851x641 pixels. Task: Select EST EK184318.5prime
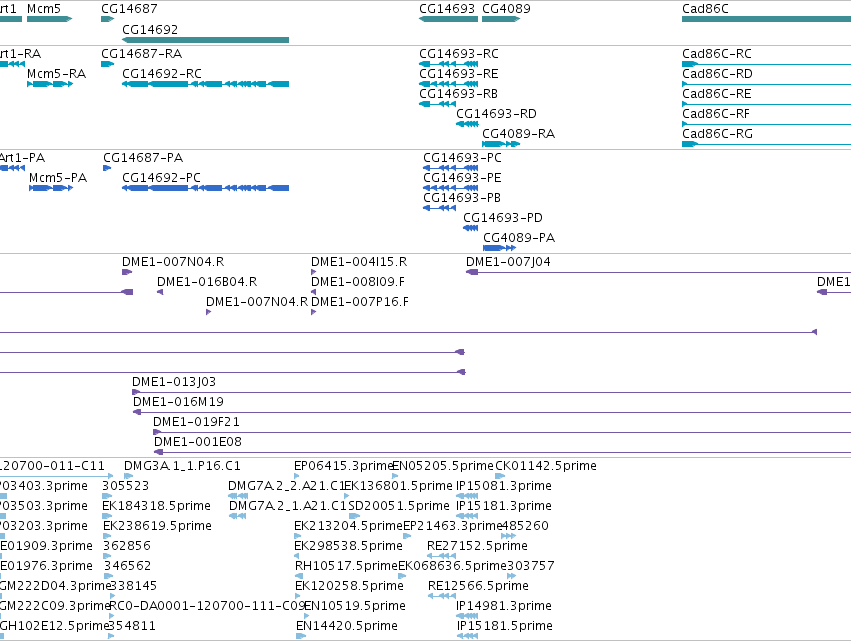pos(106,516)
